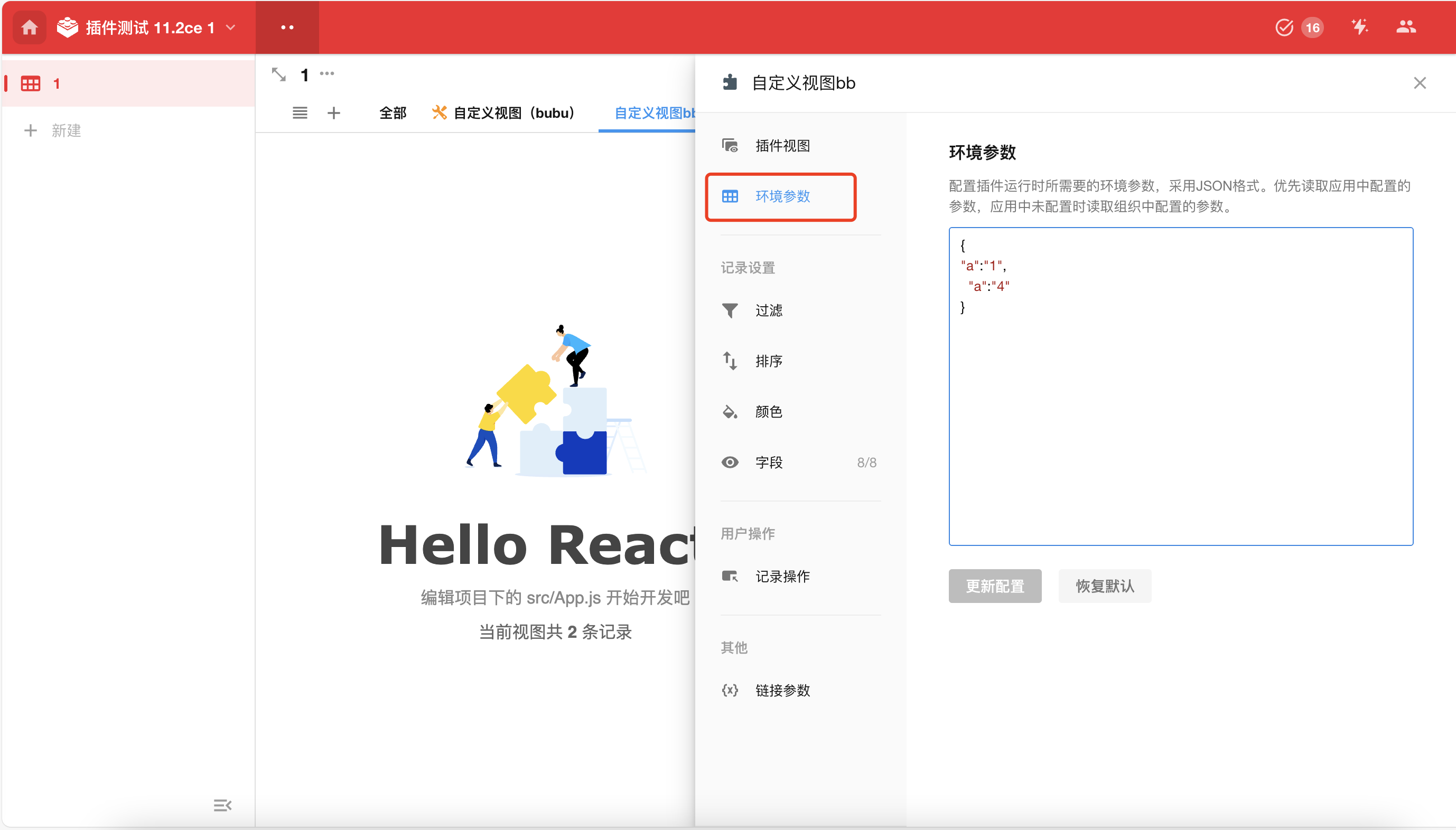The width and height of the screenshot is (1456, 830).
Task: Open the pending tasks checkmark icon
Action: 1283,27
